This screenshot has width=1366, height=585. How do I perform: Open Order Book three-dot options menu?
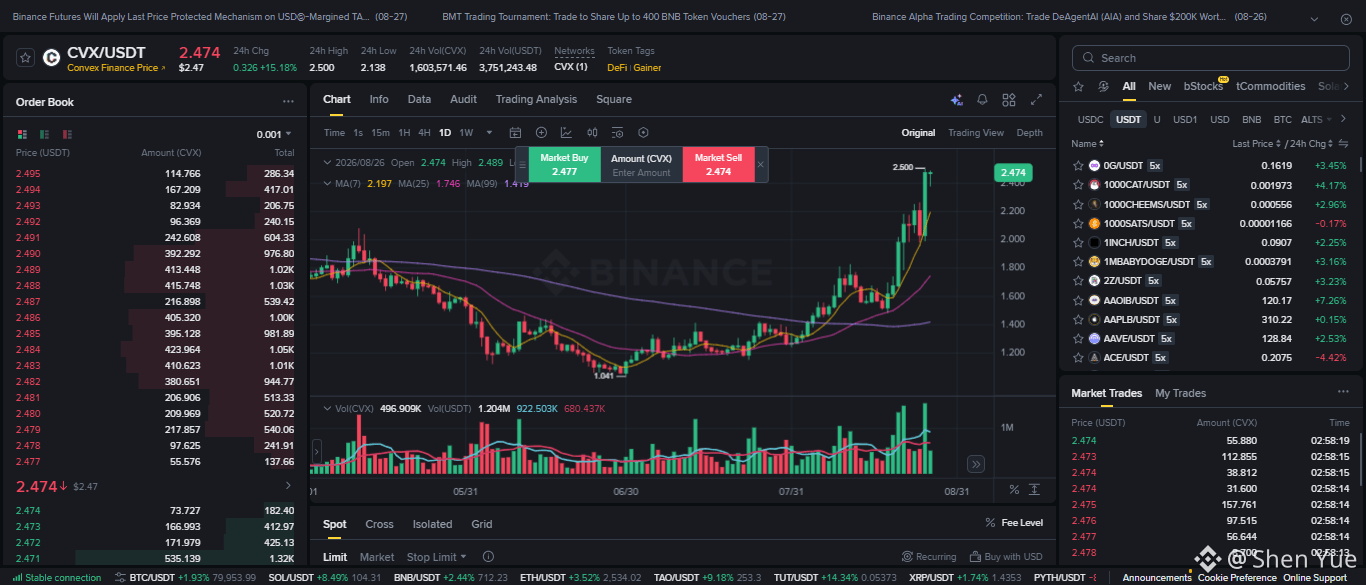[x=288, y=102]
